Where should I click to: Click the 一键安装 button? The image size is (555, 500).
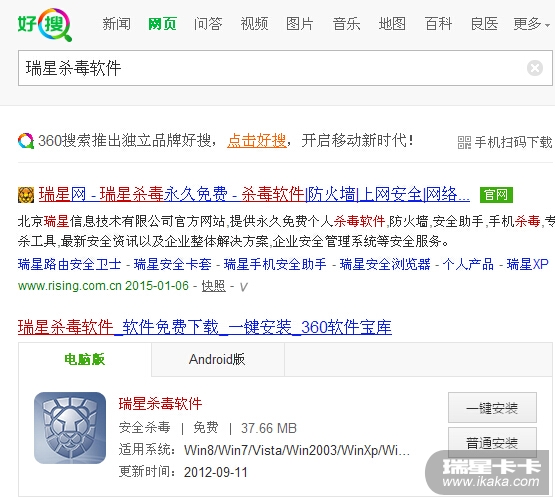[492, 408]
